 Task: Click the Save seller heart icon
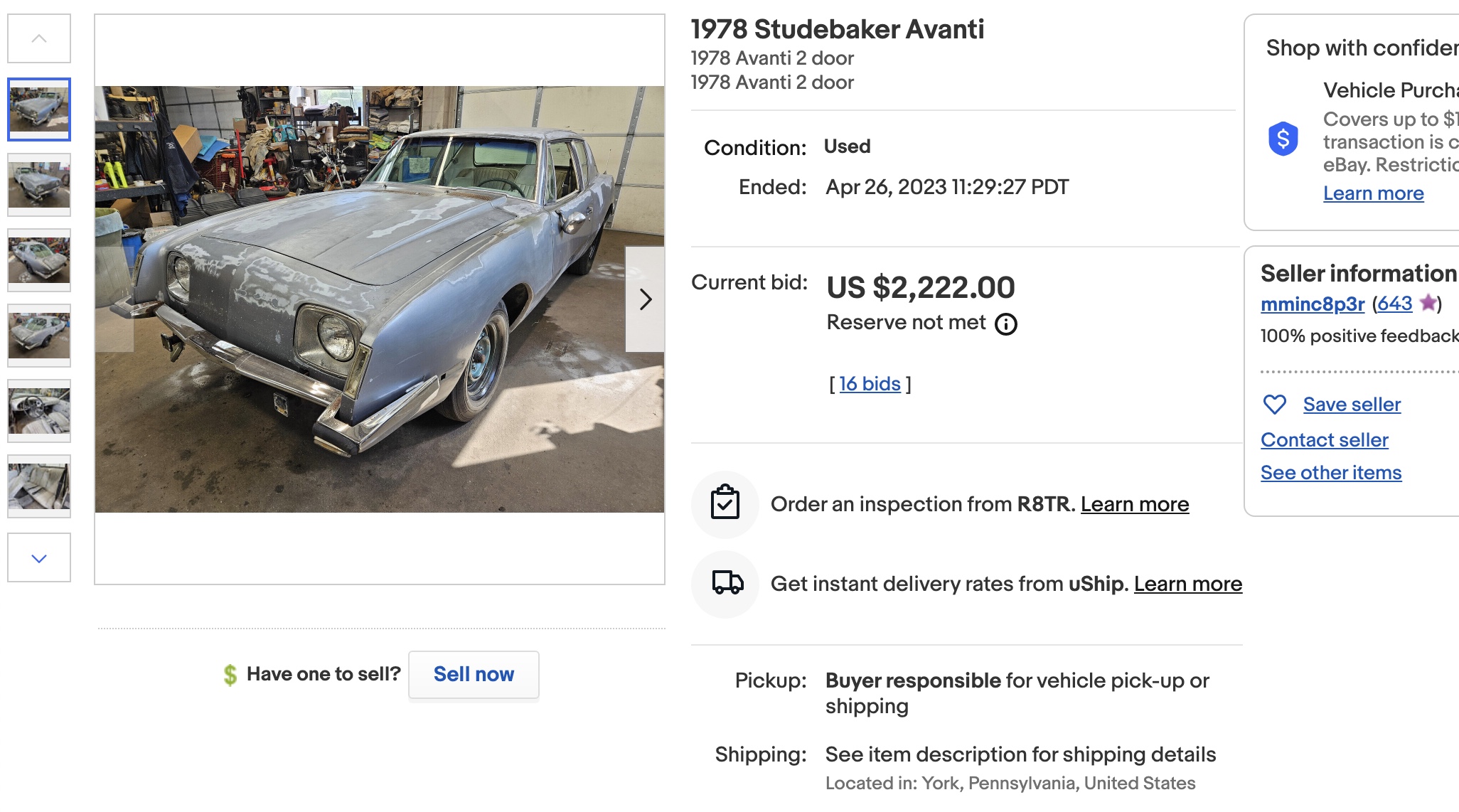(x=1274, y=405)
